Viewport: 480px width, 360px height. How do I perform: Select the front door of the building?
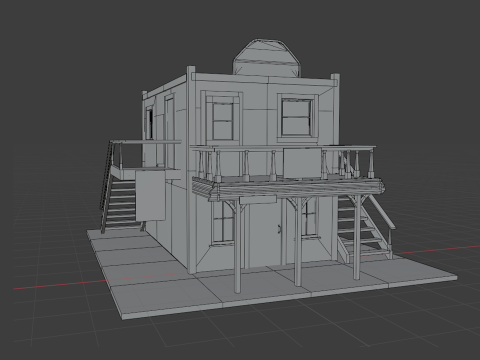(266, 234)
